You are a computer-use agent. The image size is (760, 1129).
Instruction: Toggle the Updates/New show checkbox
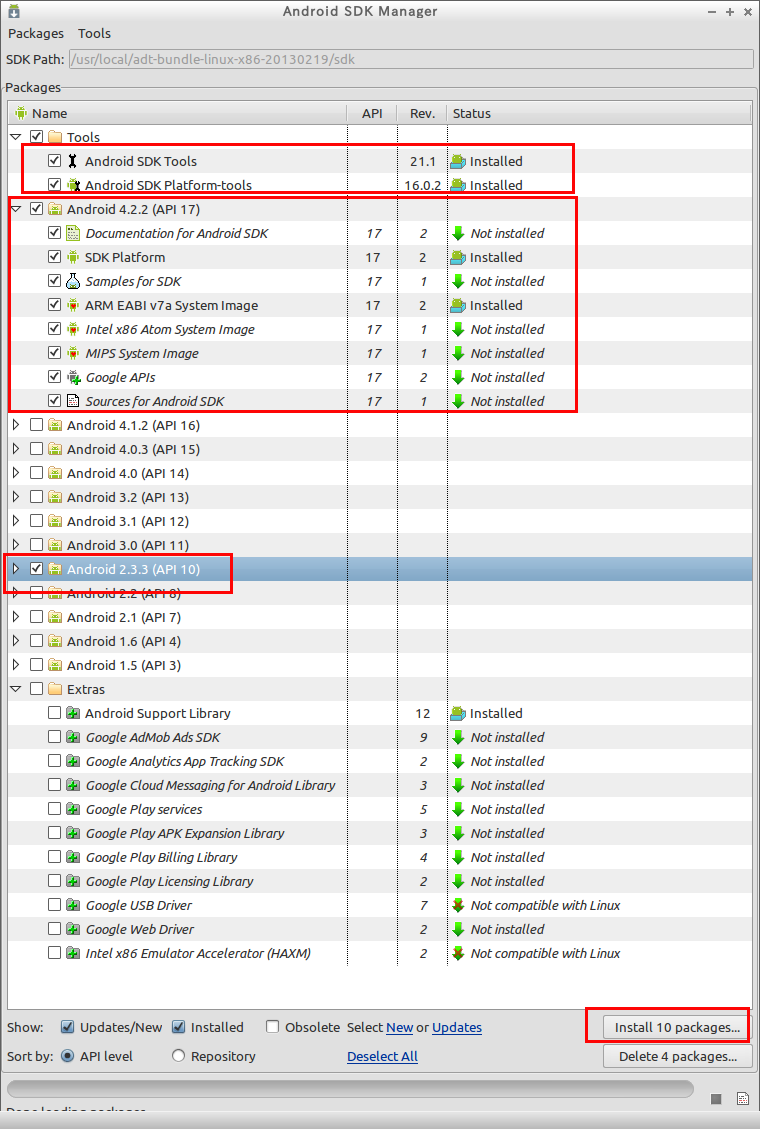click(x=68, y=1027)
